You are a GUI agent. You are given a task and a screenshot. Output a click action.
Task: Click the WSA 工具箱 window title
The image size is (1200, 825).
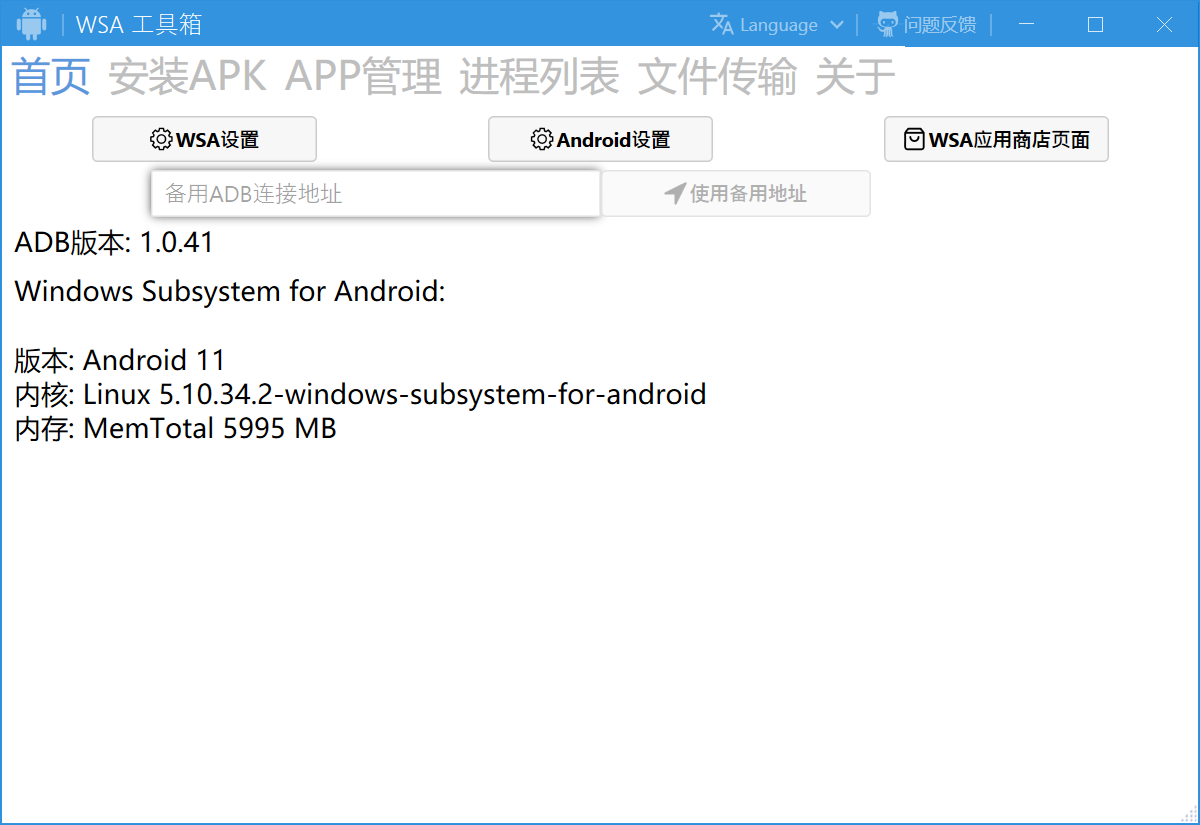139,24
